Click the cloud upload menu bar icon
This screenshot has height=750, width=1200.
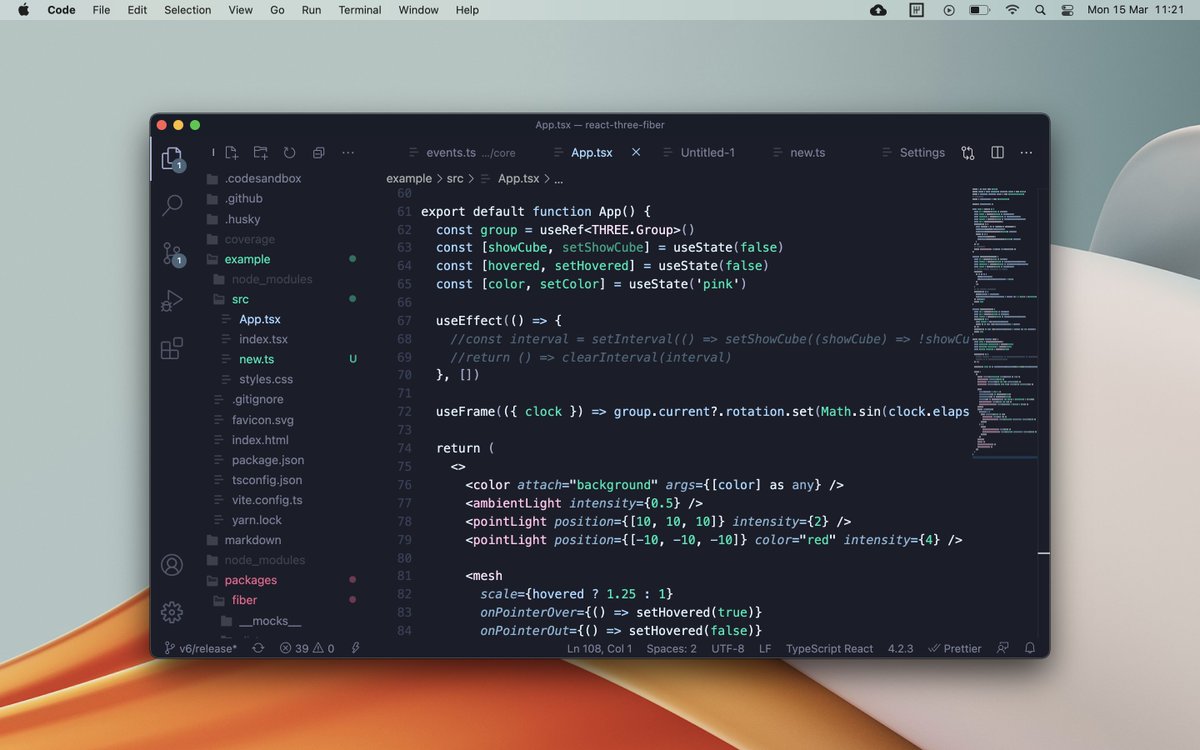coord(878,10)
